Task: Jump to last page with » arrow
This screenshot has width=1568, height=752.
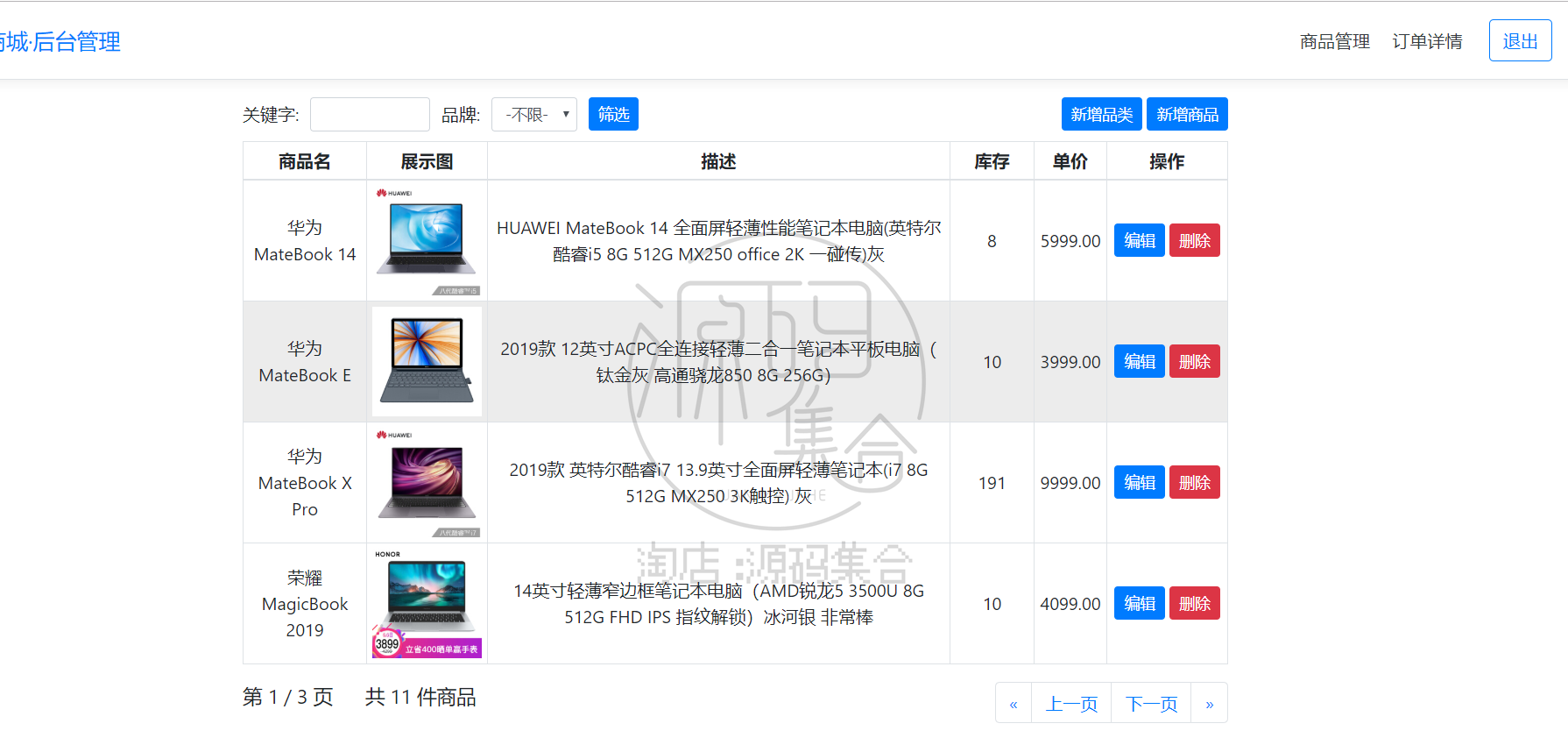Action: (1209, 703)
